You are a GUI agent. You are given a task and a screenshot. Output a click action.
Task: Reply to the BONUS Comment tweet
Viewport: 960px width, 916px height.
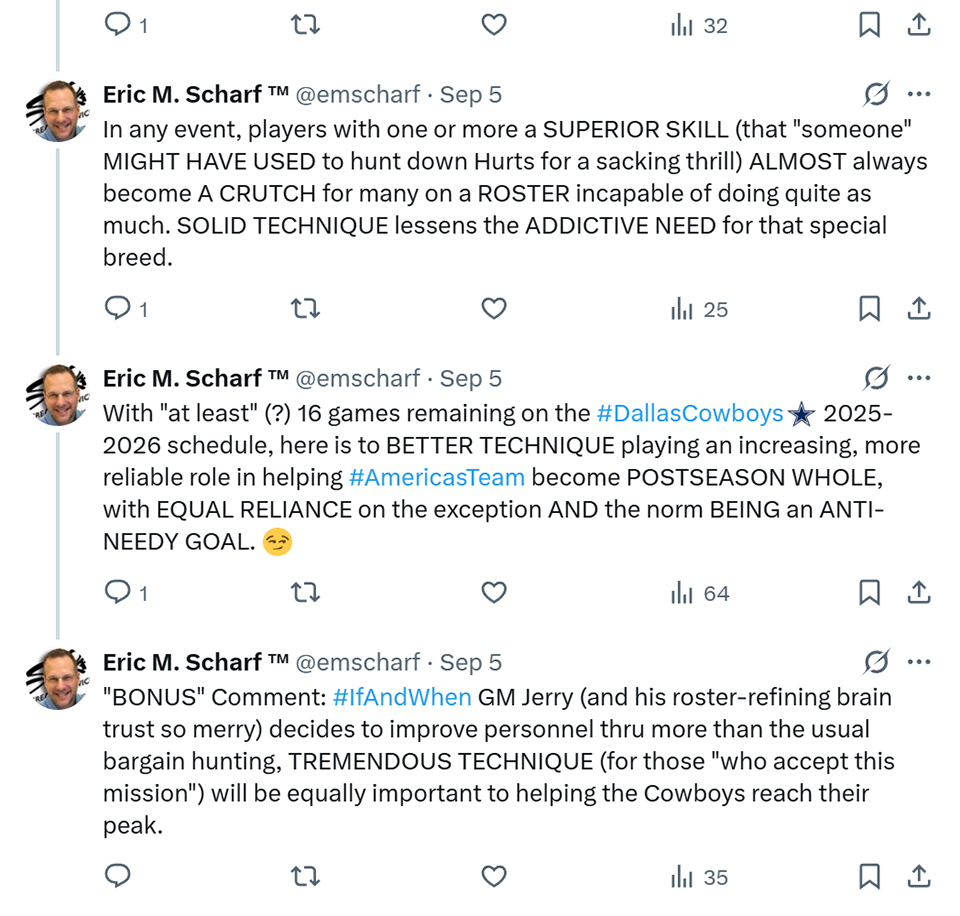(x=118, y=877)
